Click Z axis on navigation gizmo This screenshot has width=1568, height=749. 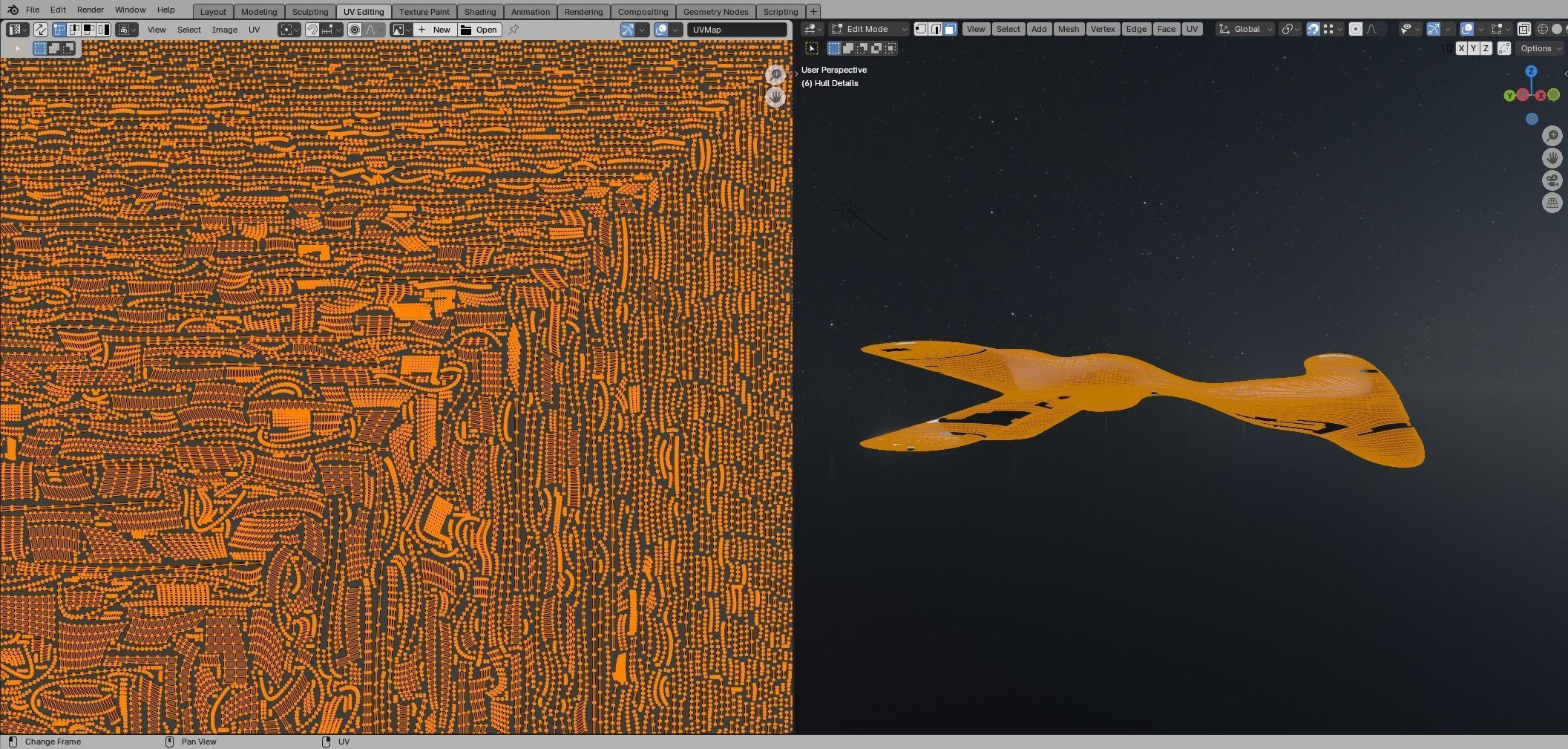1531,71
